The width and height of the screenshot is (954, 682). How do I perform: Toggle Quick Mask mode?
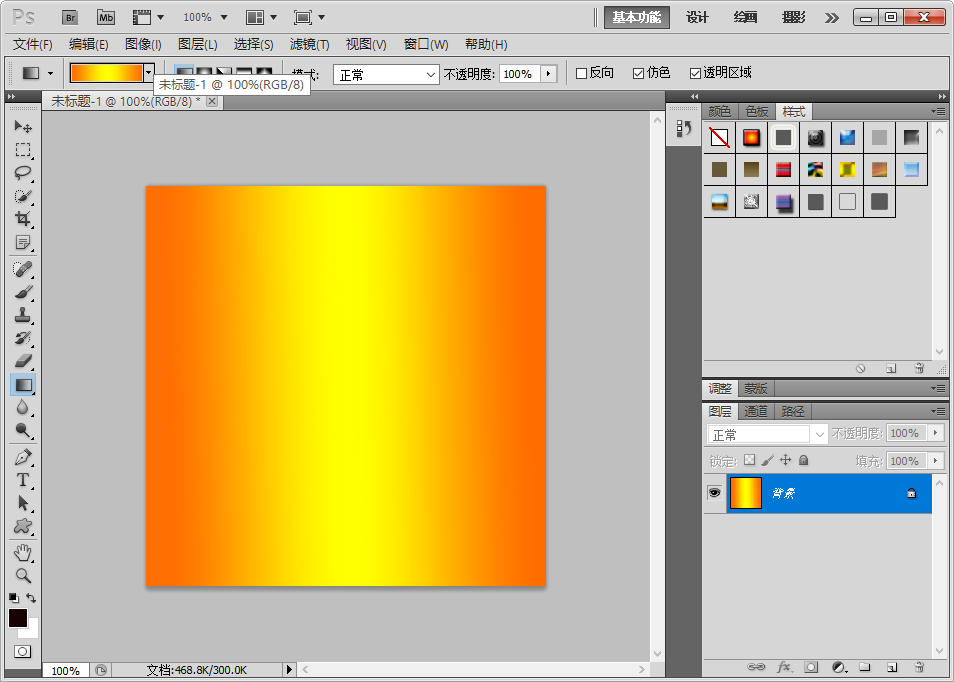(x=23, y=652)
